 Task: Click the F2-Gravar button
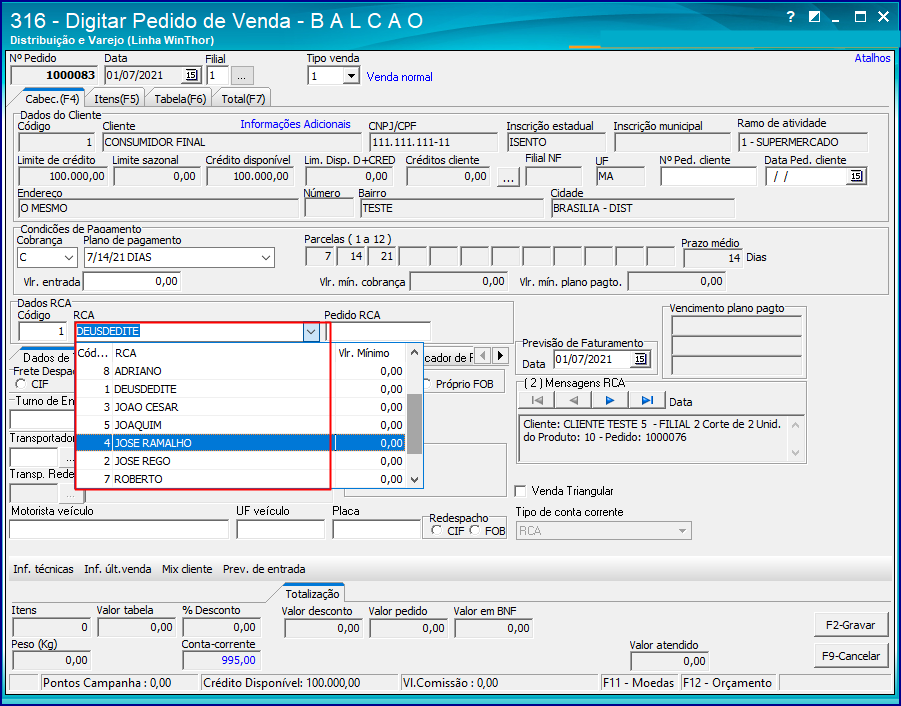tap(850, 625)
